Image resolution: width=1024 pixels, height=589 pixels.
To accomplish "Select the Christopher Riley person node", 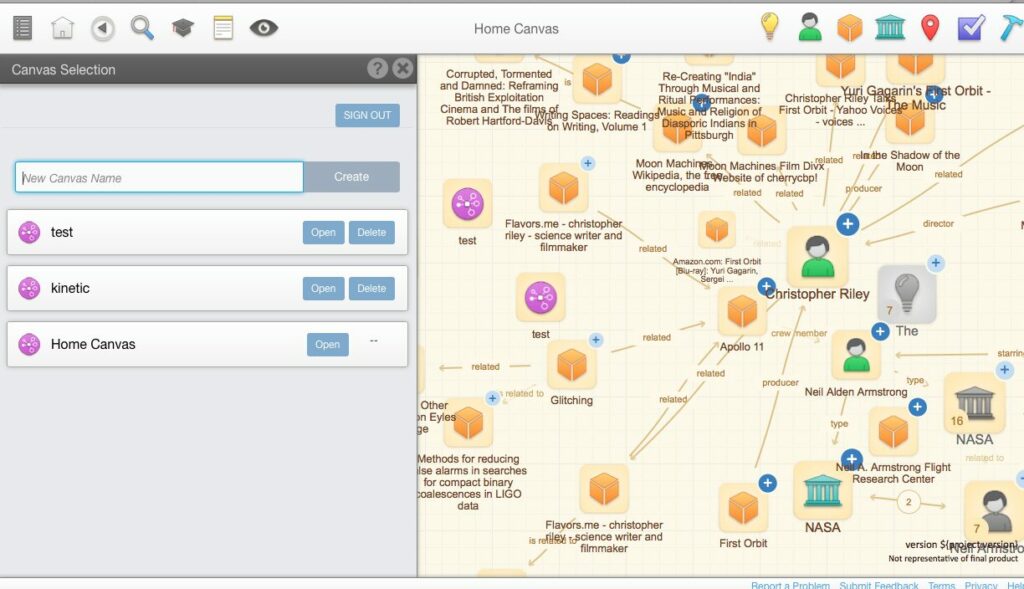I will point(817,256).
